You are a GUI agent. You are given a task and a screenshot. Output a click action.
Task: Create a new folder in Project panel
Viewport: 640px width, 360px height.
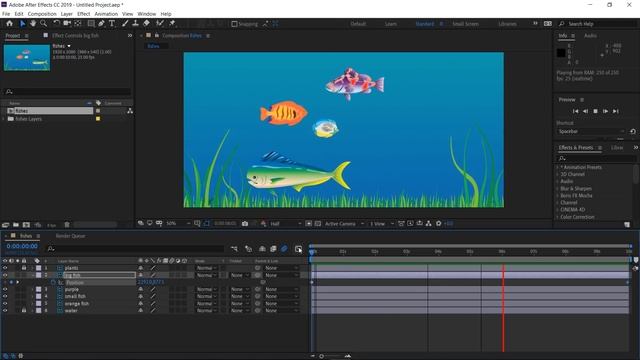[x=16, y=225]
